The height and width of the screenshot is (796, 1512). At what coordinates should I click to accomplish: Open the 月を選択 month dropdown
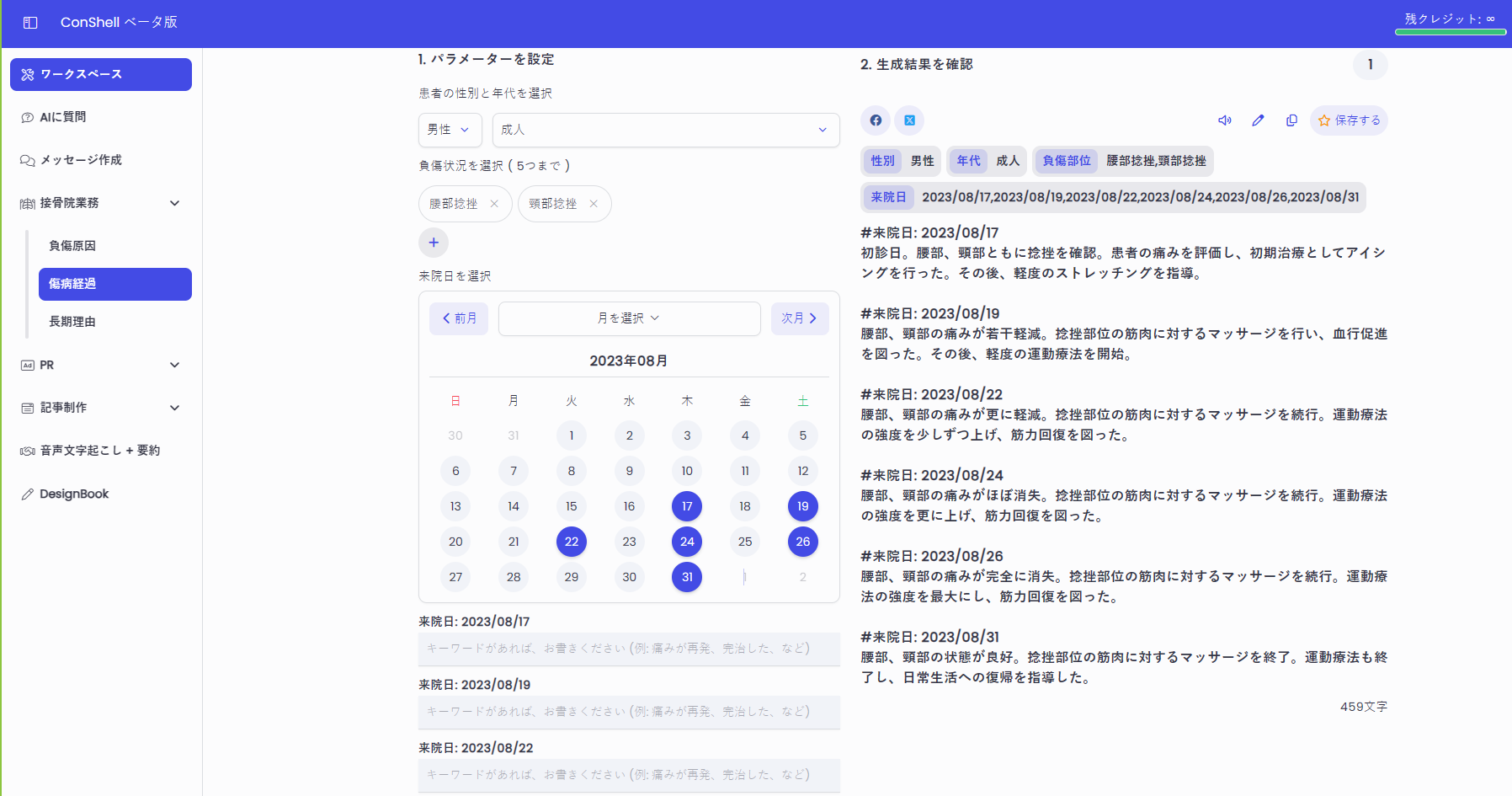[x=629, y=318]
